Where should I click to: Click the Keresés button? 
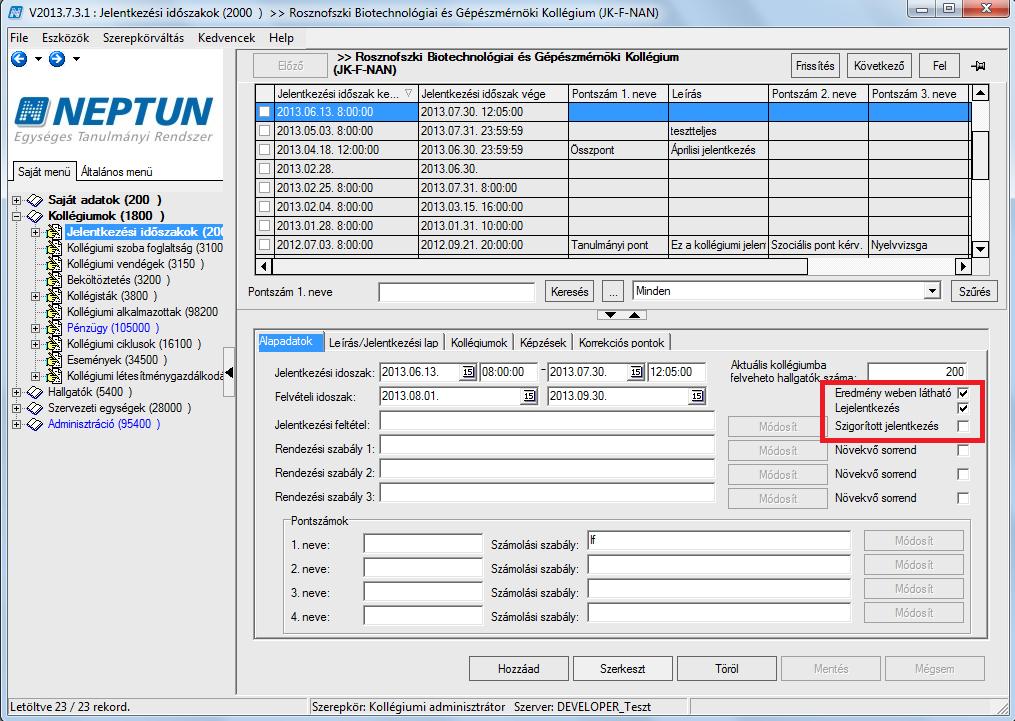(570, 292)
